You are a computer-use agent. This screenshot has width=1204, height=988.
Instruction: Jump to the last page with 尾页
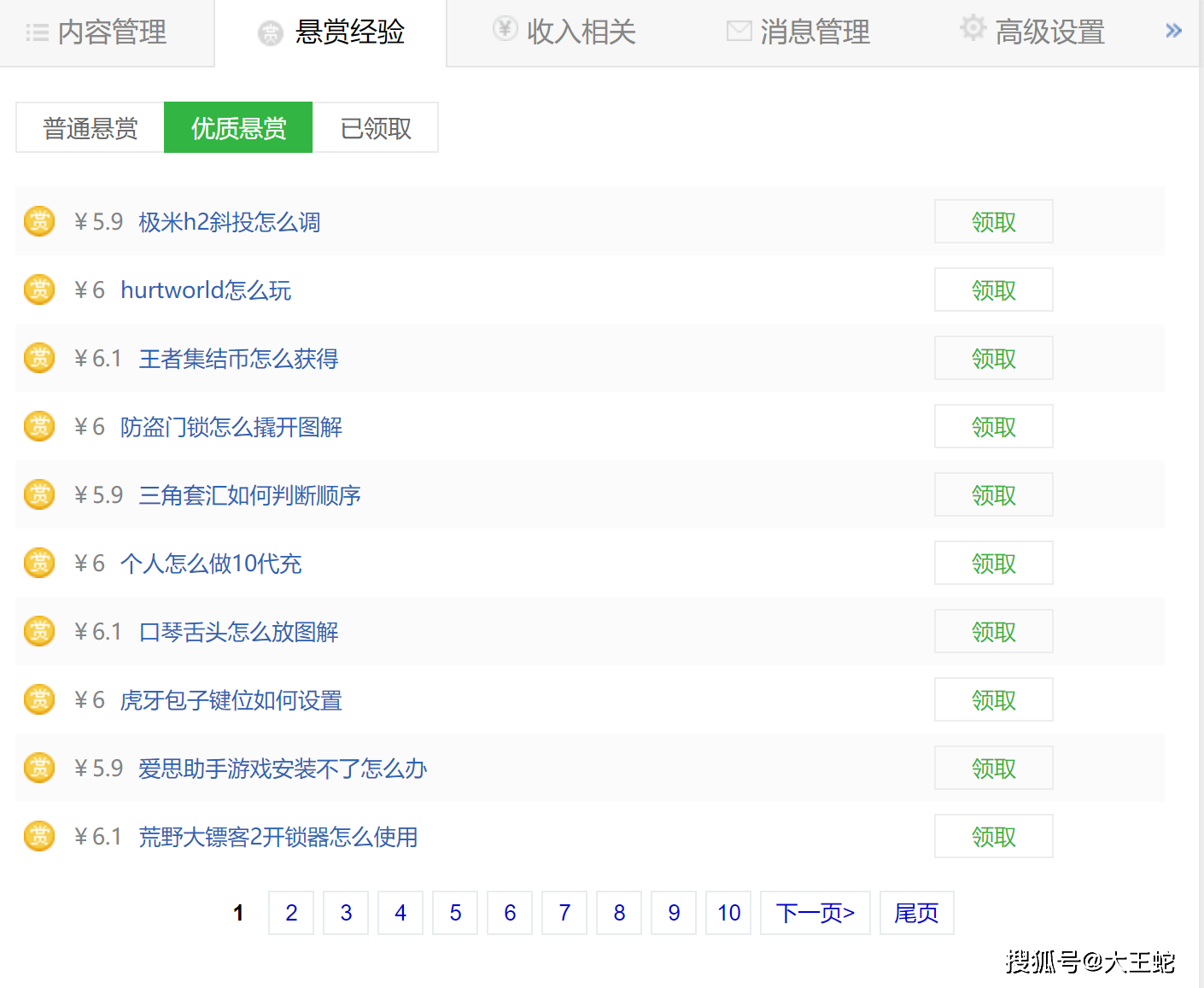click(917, 913)
